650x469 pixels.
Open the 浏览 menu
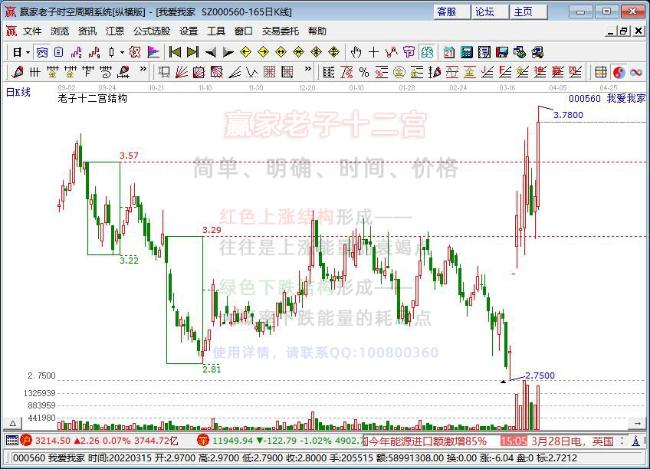coord(60,31)
